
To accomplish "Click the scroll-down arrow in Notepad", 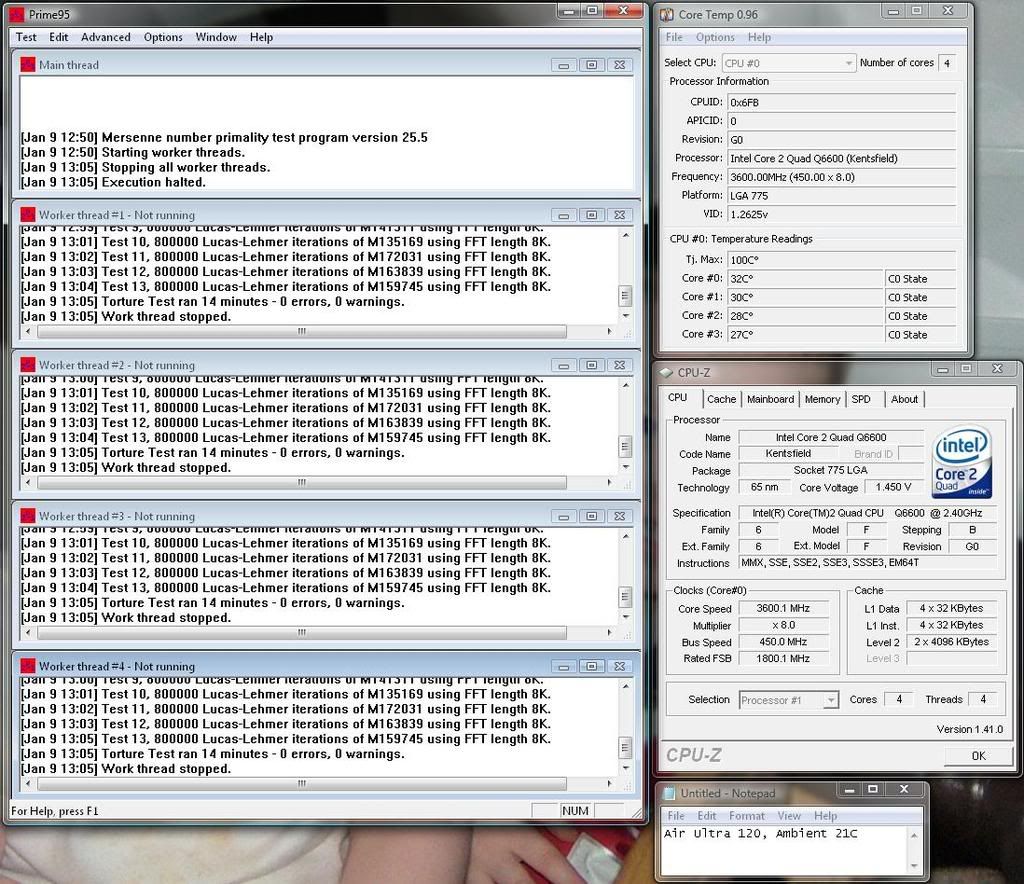I will point(914,865).
